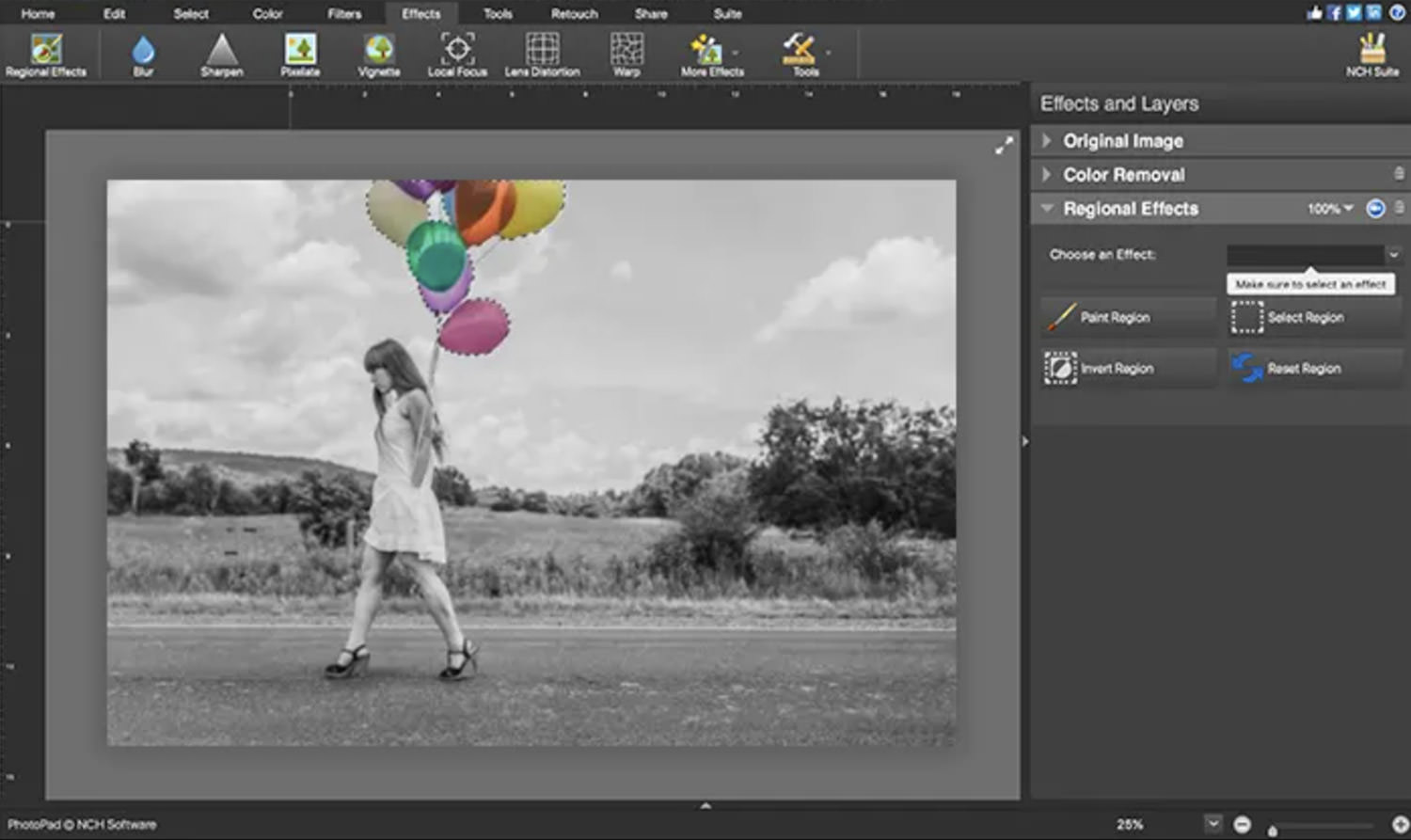The image size is (1411, 840).
Task: Open the Lens Distortion tool
Action: pyautogui.click(x=542, y=55)
